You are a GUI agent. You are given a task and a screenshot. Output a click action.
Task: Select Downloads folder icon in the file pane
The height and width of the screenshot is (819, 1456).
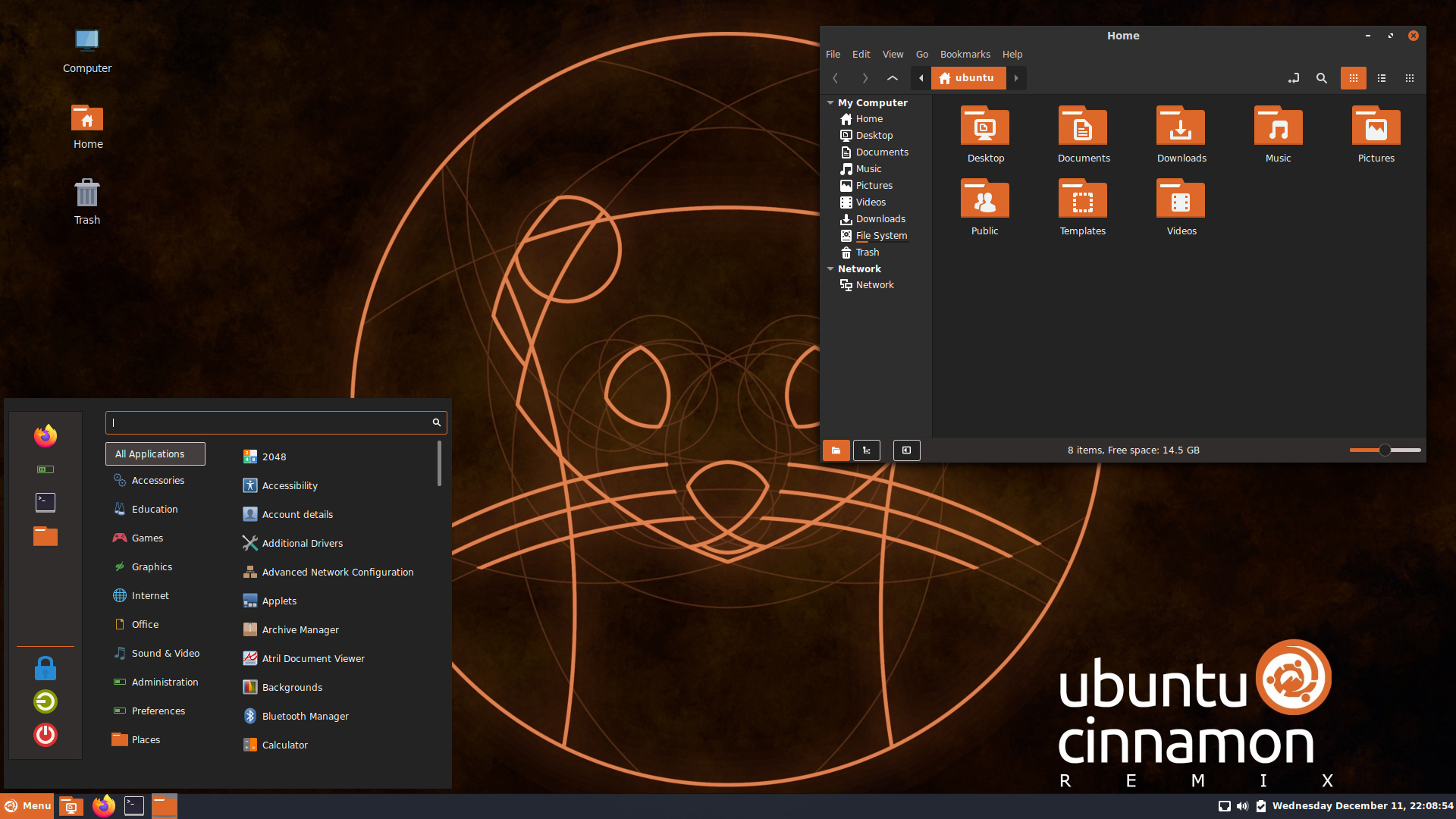tap(1181, 126)
